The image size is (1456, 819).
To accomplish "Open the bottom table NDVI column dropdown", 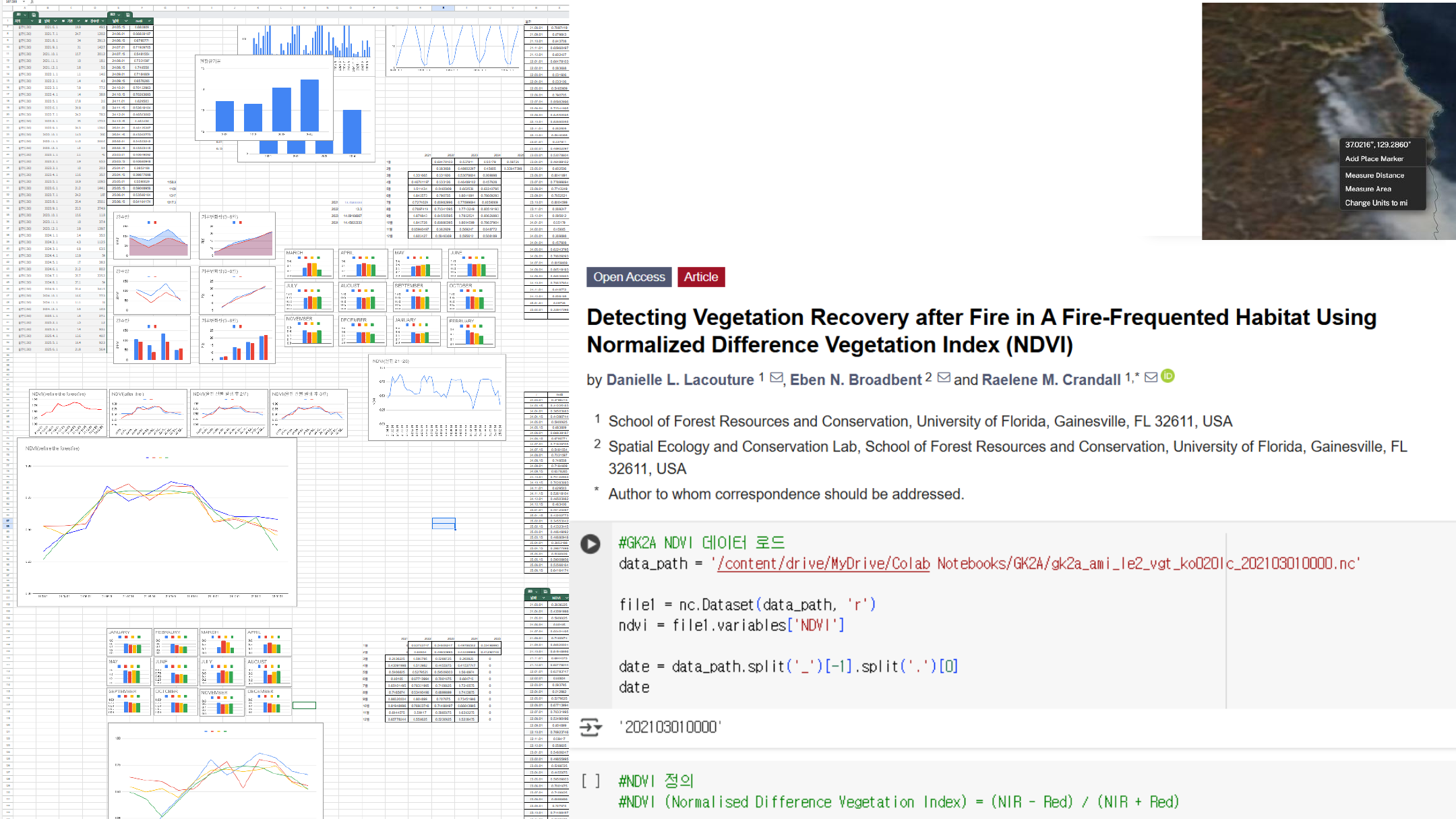I will pos(567,598).
